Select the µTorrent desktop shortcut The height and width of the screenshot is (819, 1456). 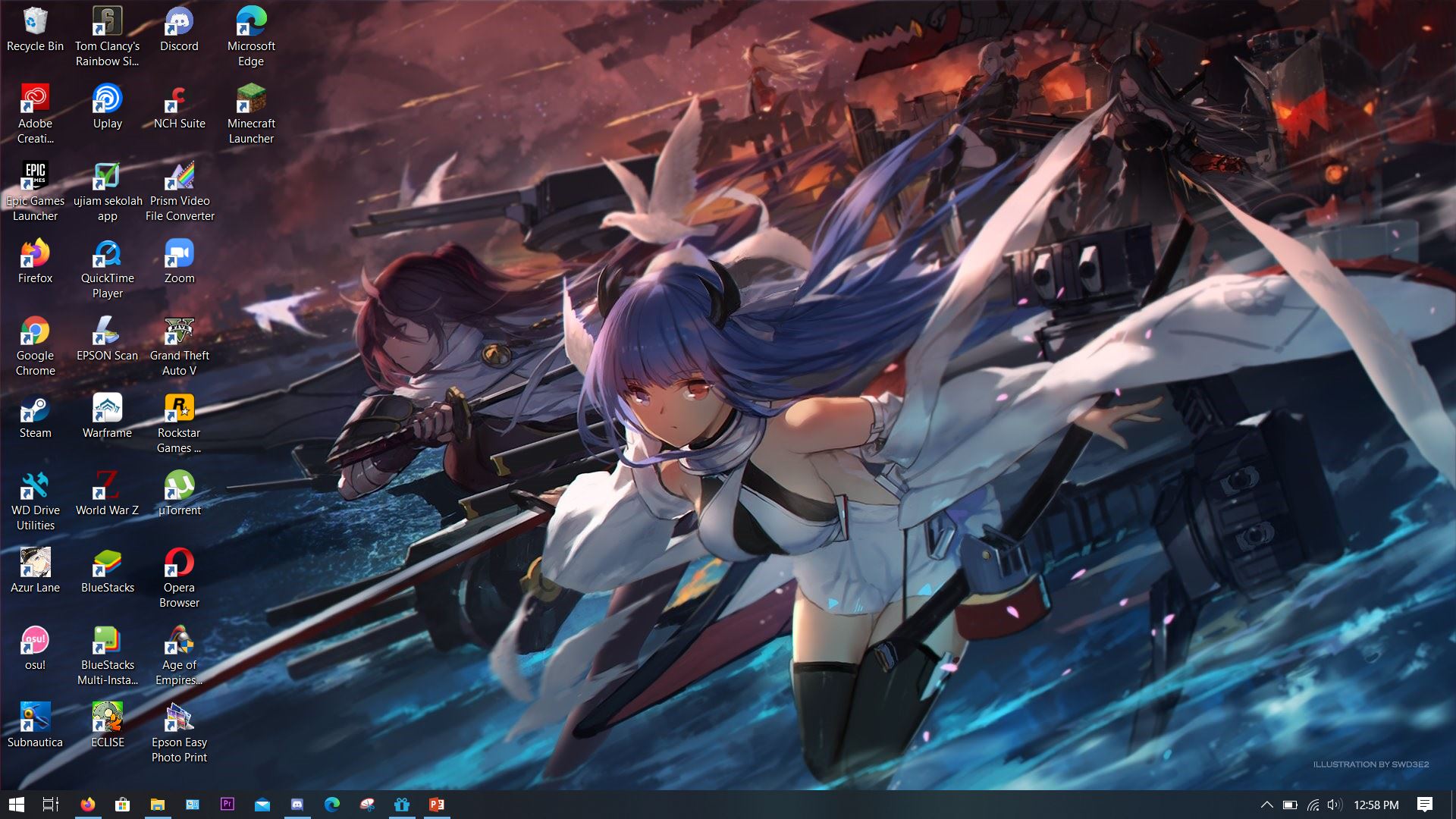179,494
